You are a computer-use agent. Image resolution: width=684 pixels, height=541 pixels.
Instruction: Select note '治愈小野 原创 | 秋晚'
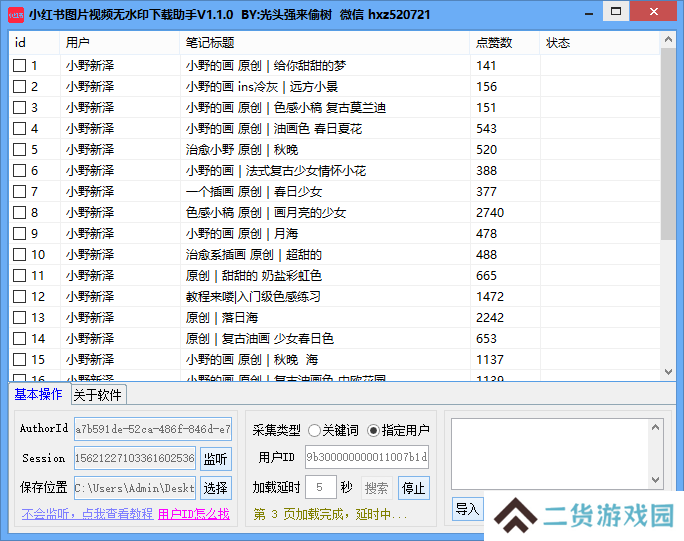coord(242,150)
